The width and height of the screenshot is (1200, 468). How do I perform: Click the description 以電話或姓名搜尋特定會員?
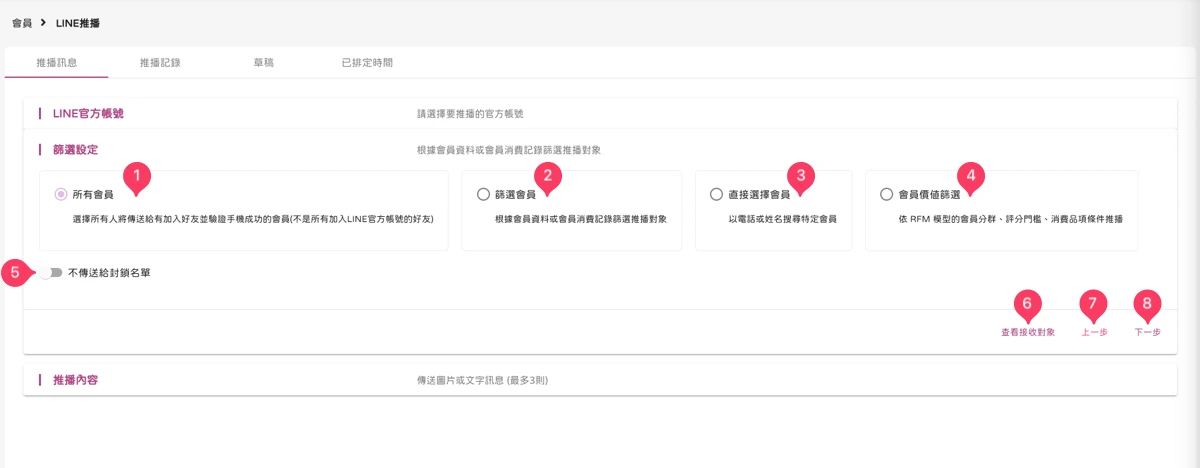782,218
